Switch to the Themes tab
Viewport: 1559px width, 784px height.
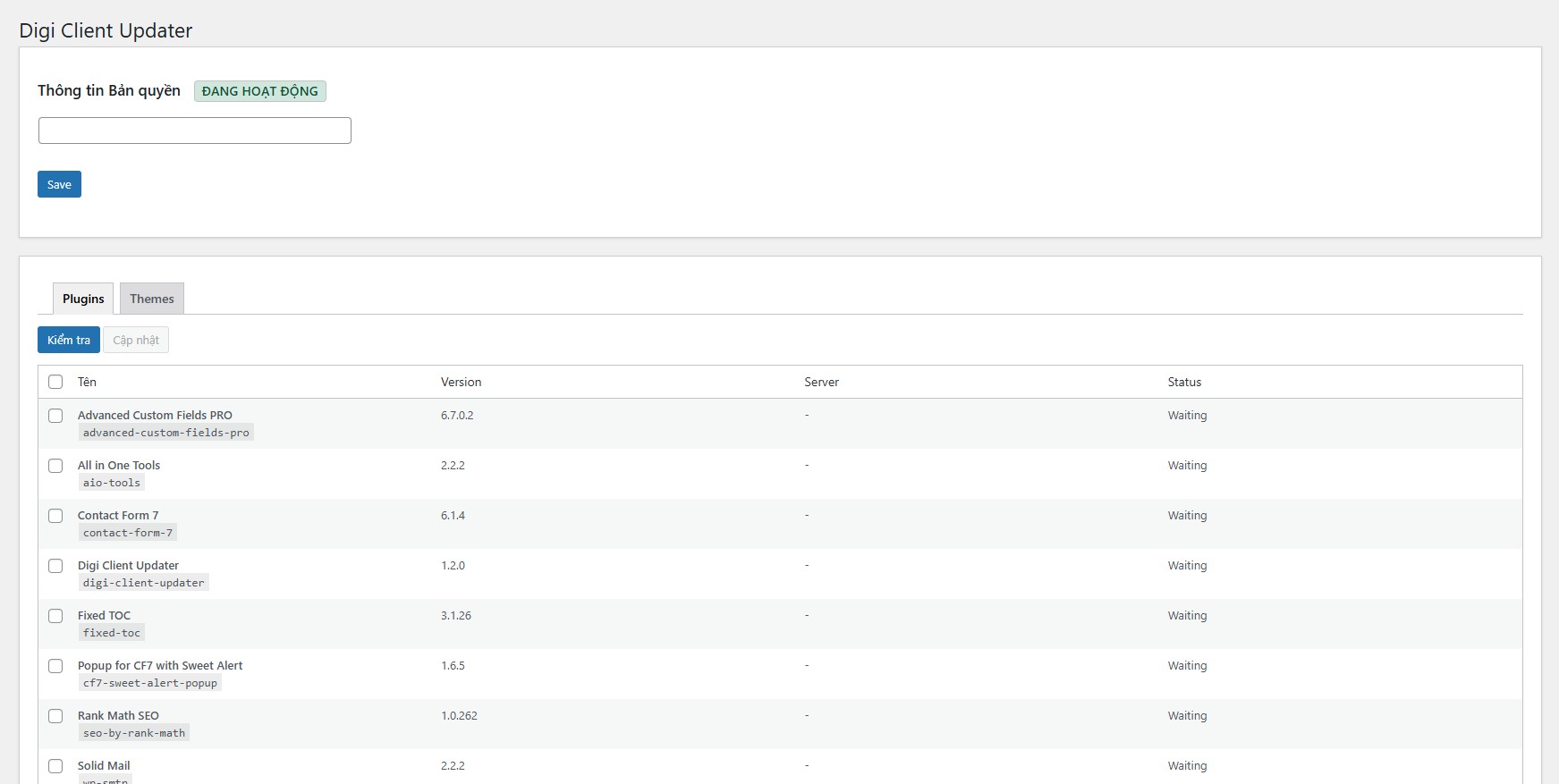(152, 299)
